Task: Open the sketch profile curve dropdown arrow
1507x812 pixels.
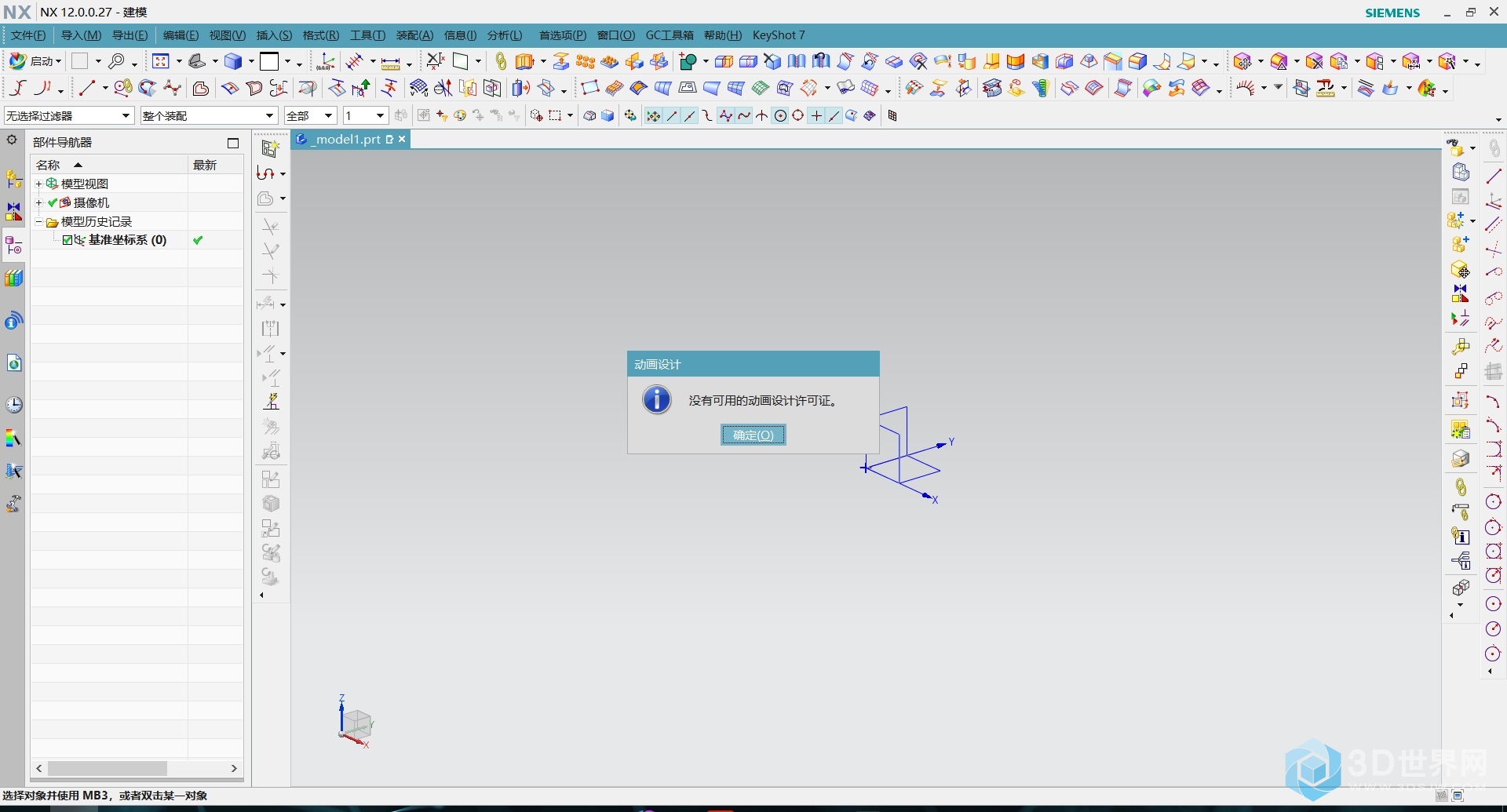Action: 283,174
